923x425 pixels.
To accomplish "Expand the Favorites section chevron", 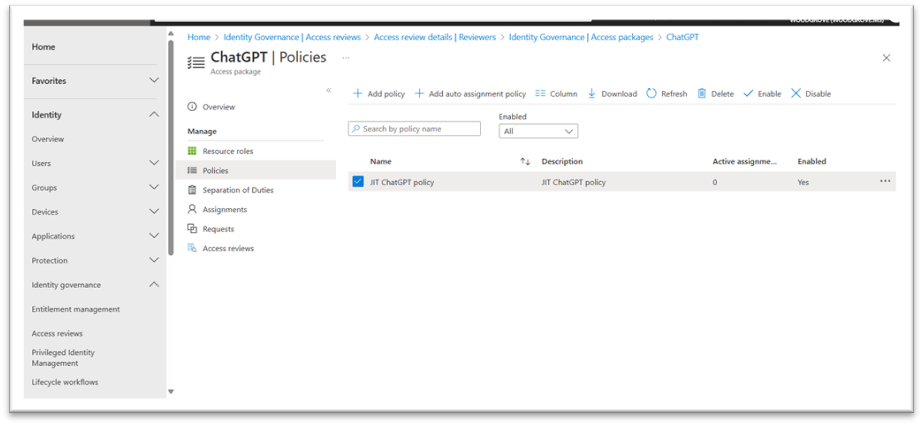I will pyautogui.click(x=154, y=80).
